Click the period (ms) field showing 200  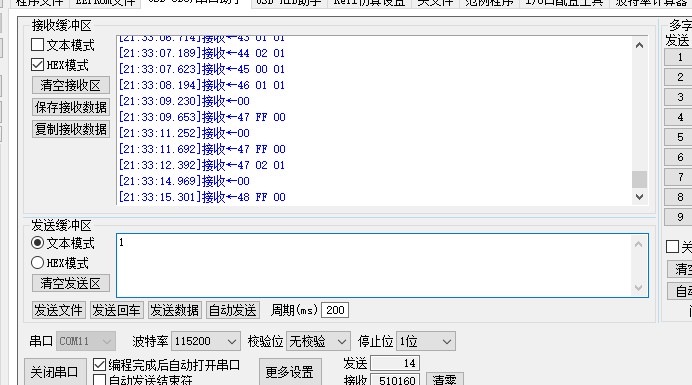point(335,310)
